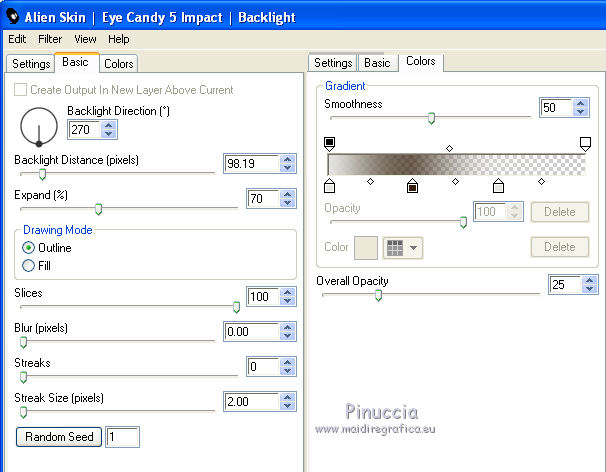The image size is (606, 472).
Task: Click the Overall Opacity 25 field
Action: pyautogui.click(x=565, y=285)
